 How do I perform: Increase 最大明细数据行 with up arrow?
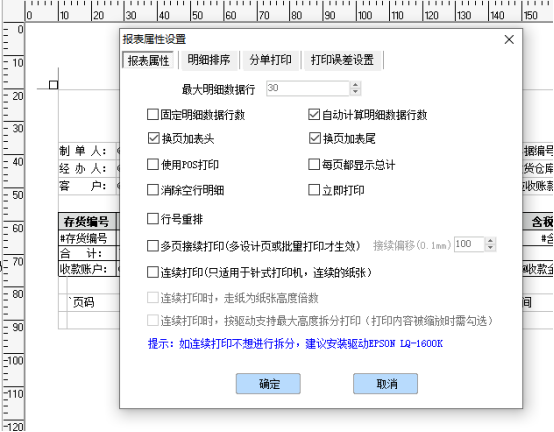click(355, 85)
